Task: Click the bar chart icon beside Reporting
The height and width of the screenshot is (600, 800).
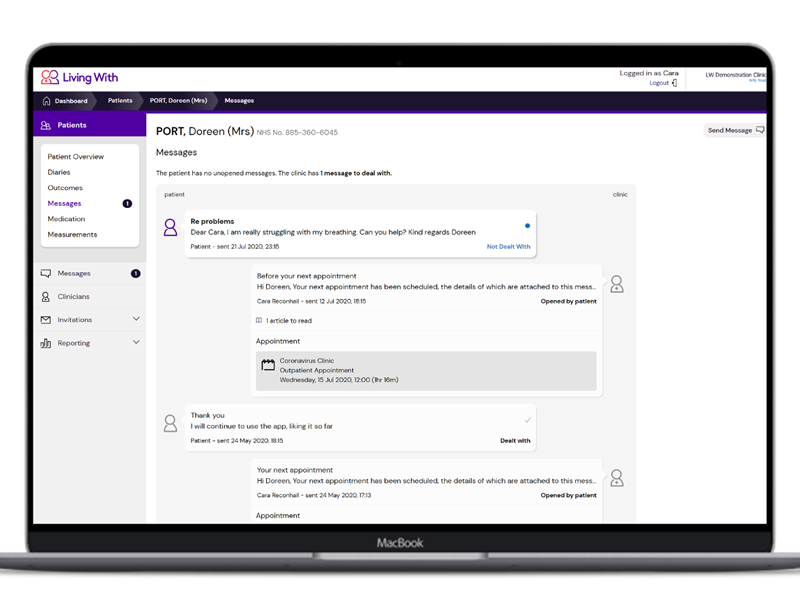Action: (46, 343)
